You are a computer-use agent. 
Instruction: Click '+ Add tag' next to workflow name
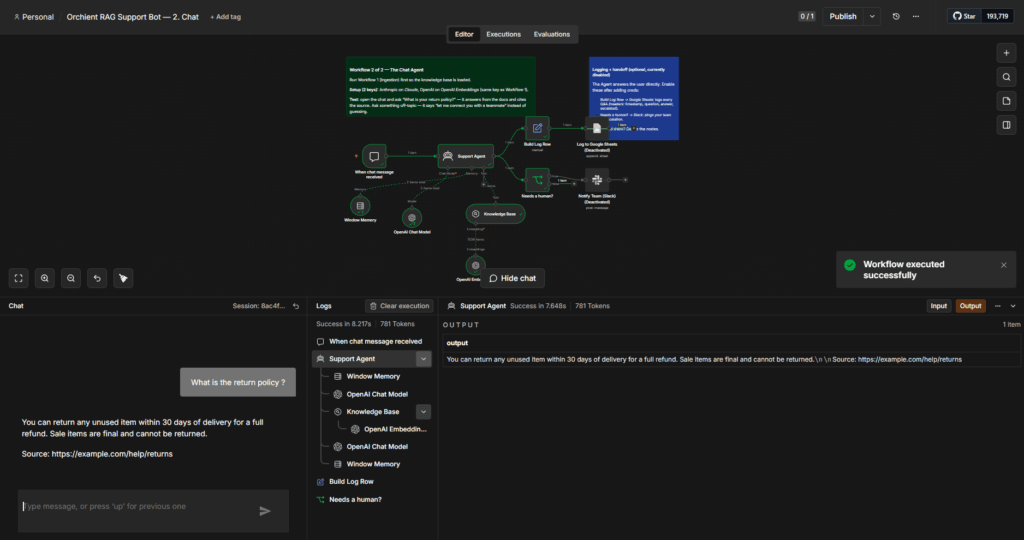point(225,17)
